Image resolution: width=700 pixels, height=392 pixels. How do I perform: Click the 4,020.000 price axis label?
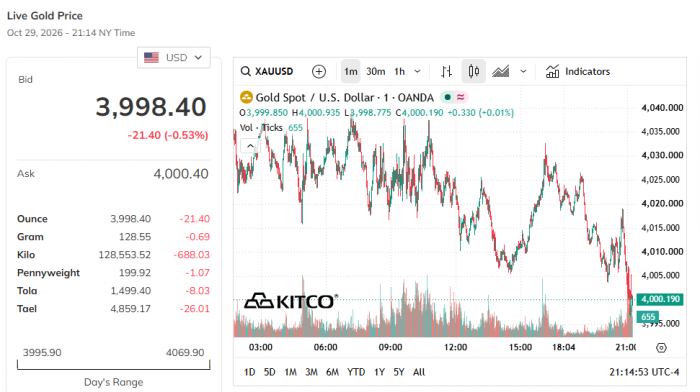[x=662, y=204]
